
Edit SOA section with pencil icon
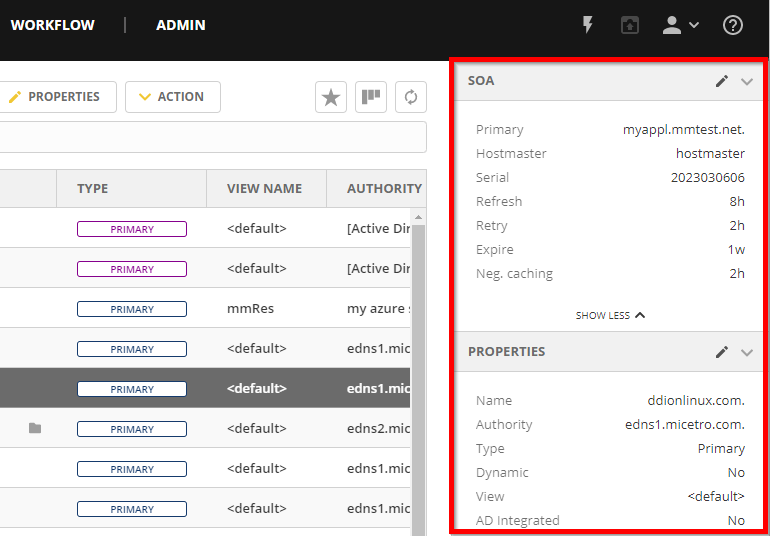click(722, 81)
